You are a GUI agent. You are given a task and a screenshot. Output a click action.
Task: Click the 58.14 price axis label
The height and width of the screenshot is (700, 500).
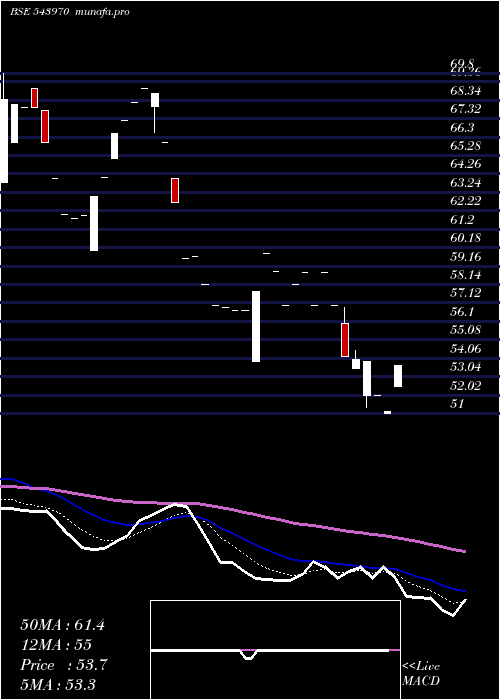[x=465, y=275]
